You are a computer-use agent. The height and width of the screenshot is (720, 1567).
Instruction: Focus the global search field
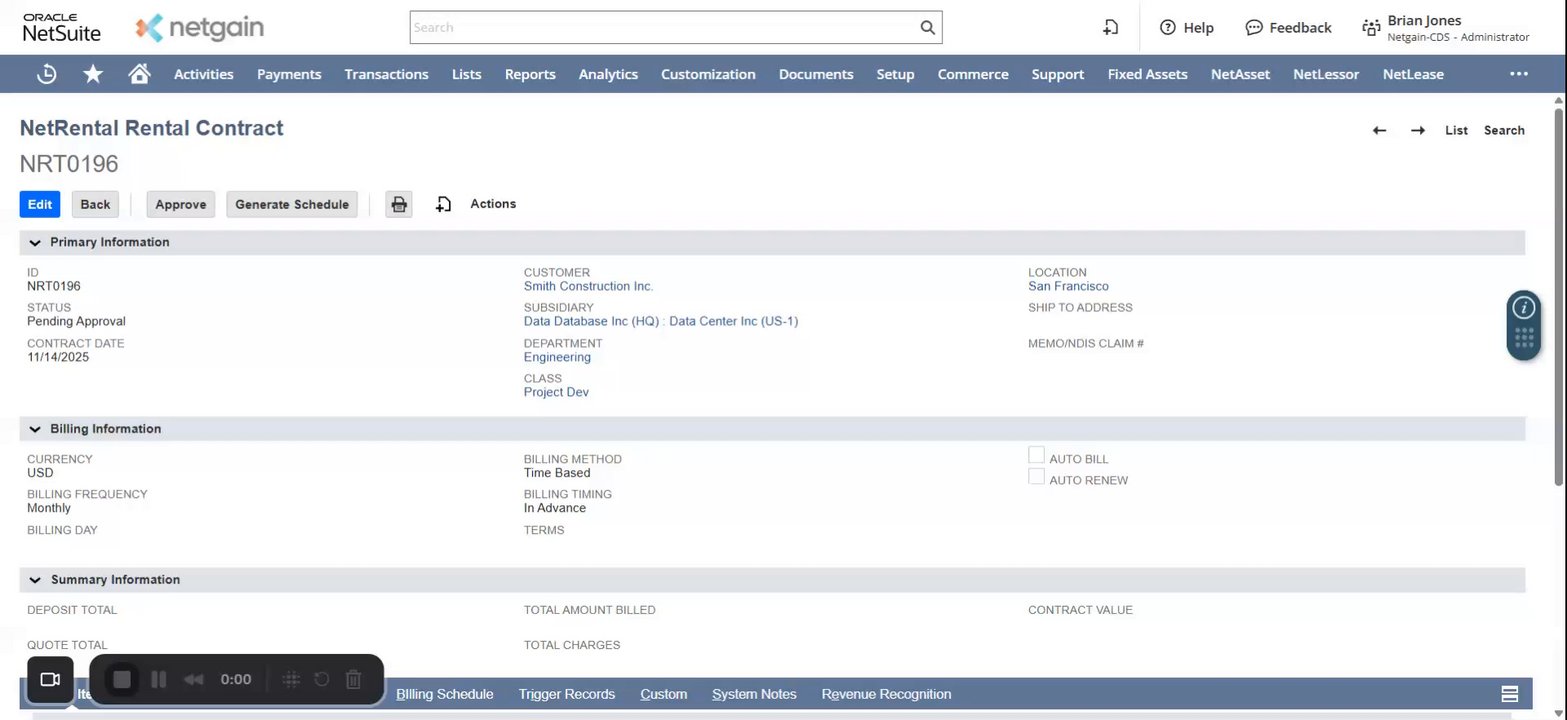tap(664, 28)
